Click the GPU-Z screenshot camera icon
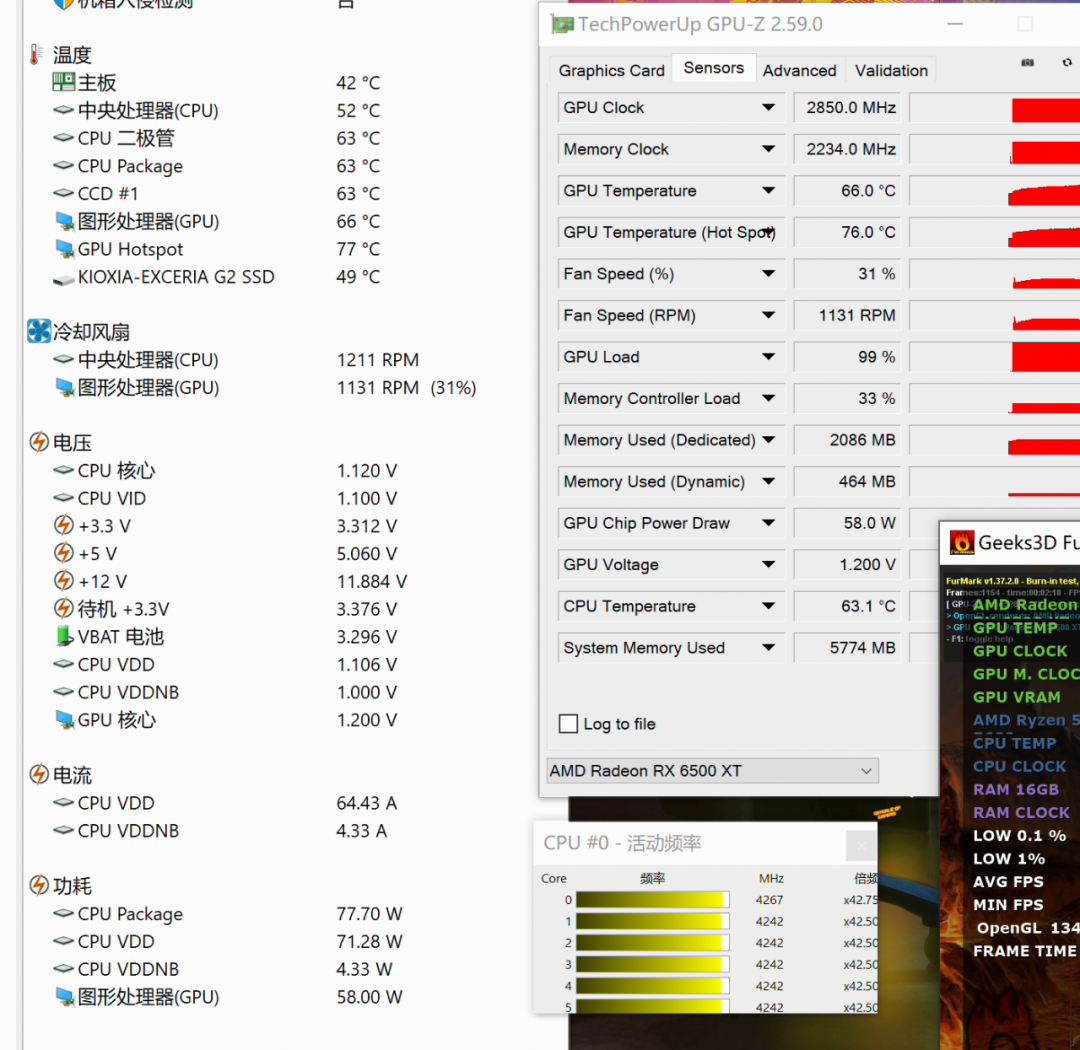Image resolution: width=1080 pixels, height=1050 pixels. [1028, 63]
